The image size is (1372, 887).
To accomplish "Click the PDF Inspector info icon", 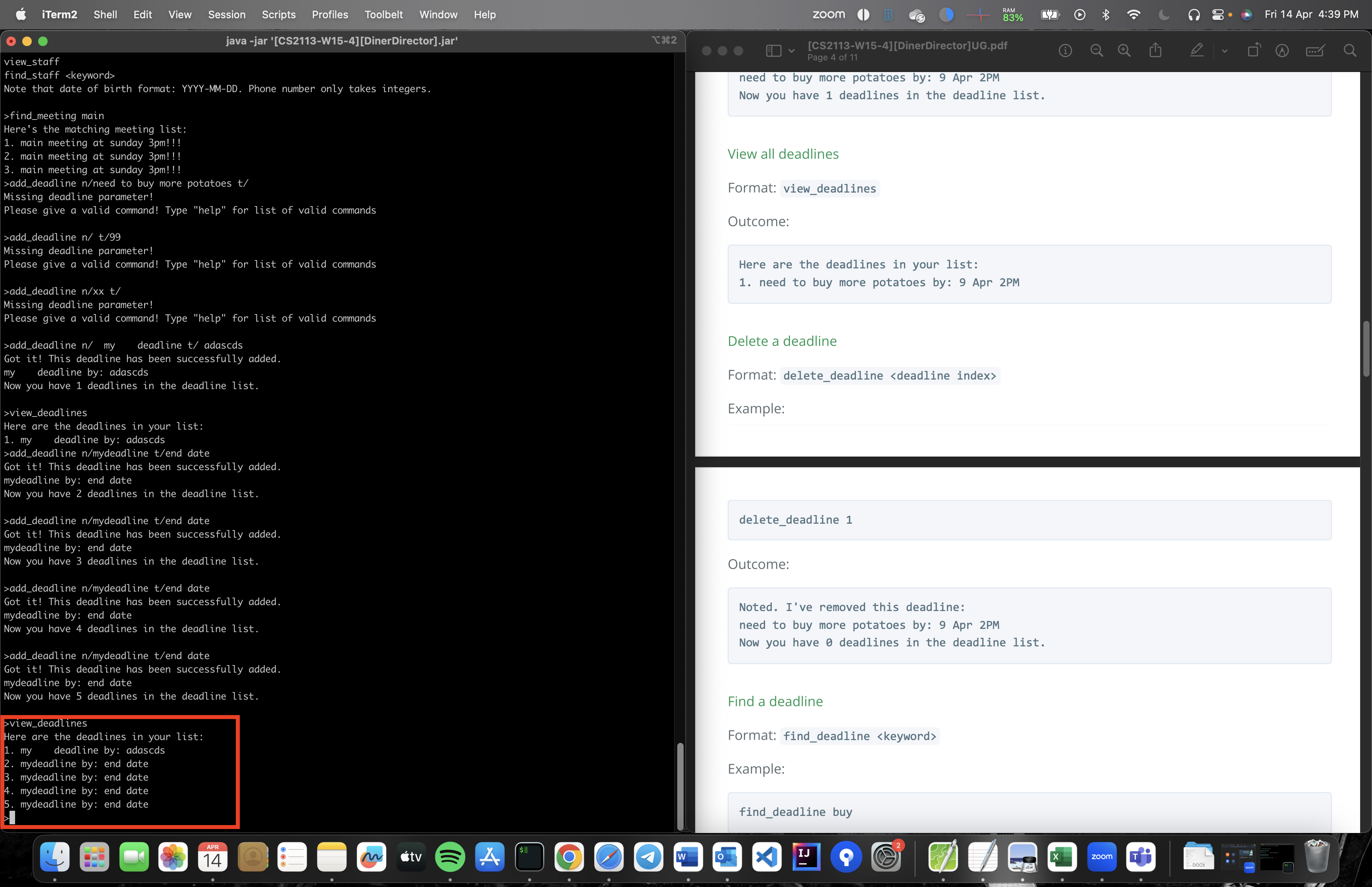I will (1065, 51).
